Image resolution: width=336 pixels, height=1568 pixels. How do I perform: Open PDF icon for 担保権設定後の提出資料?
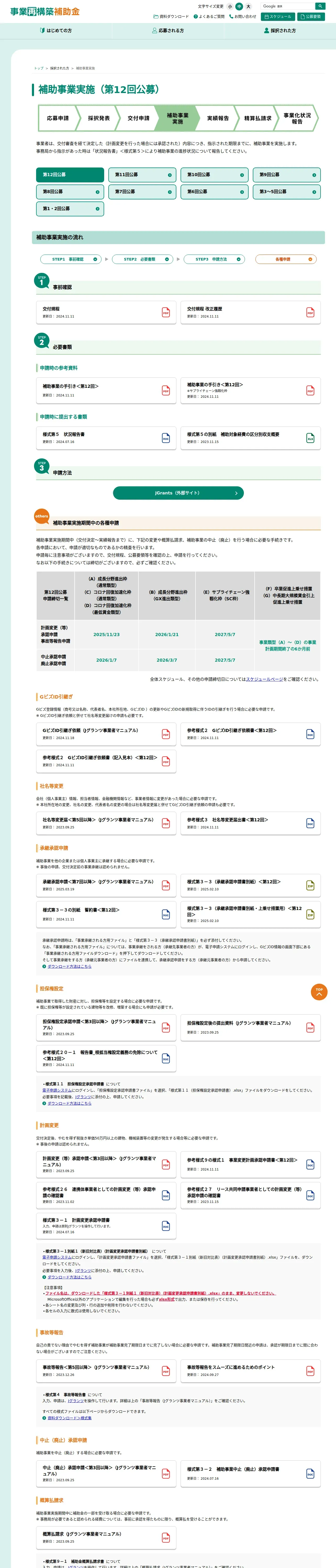[x=310, y=1028]
